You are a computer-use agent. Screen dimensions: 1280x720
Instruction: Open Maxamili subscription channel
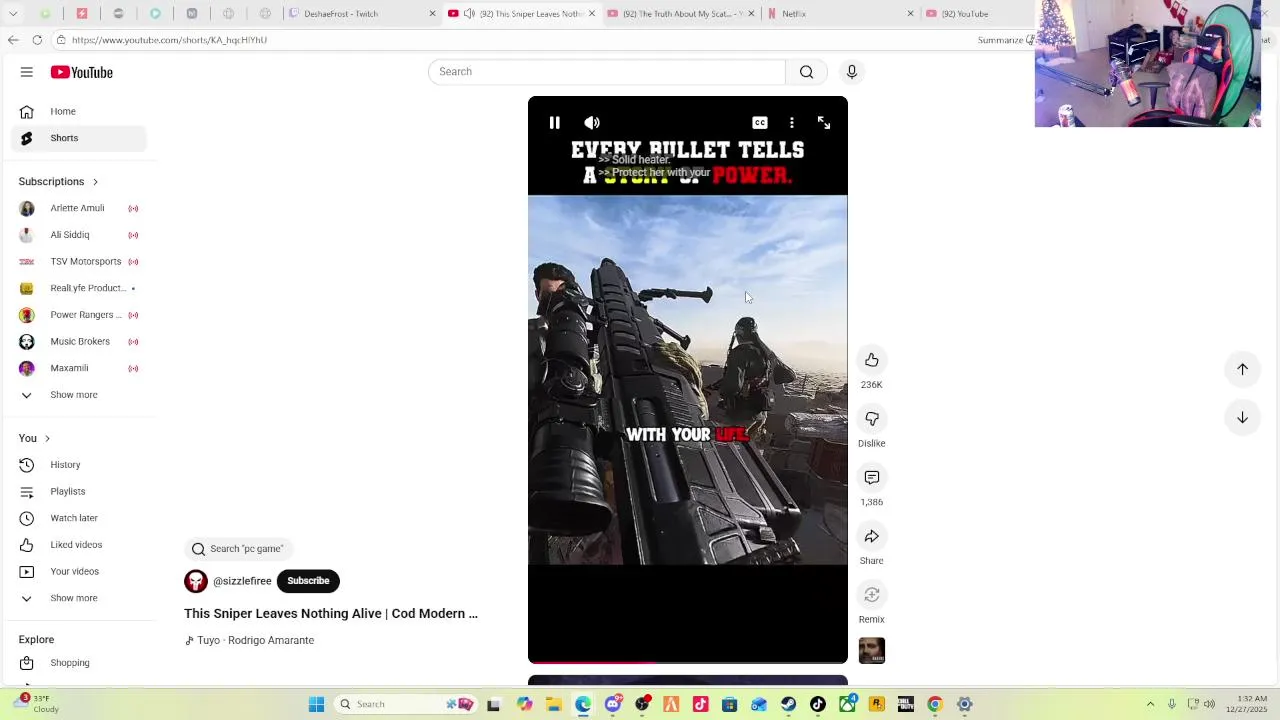click(x=79, y=368)
